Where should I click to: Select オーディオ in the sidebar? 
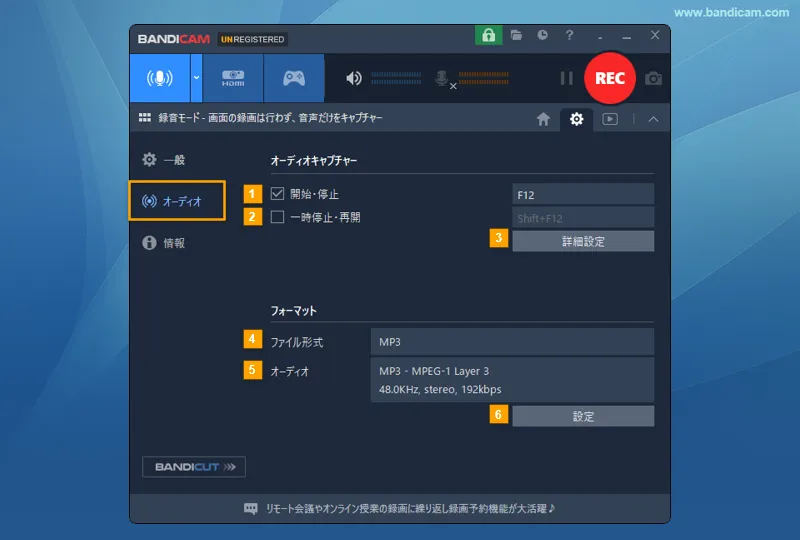[x=177, y=201]
